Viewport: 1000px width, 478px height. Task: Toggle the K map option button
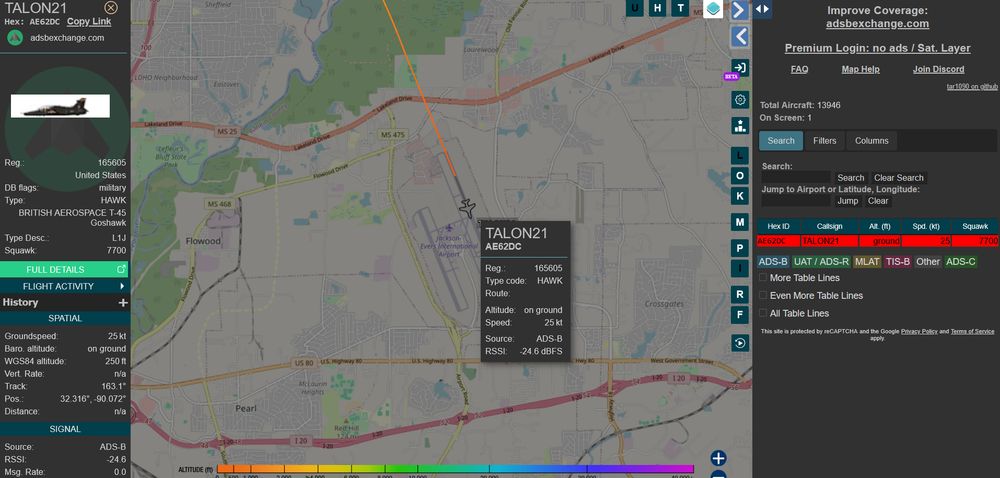(x=740, y=196)
